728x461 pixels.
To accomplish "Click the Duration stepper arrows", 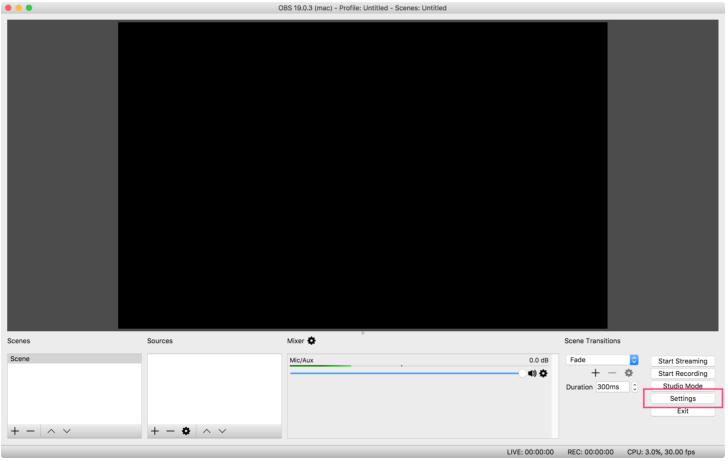I will point(634,387).
